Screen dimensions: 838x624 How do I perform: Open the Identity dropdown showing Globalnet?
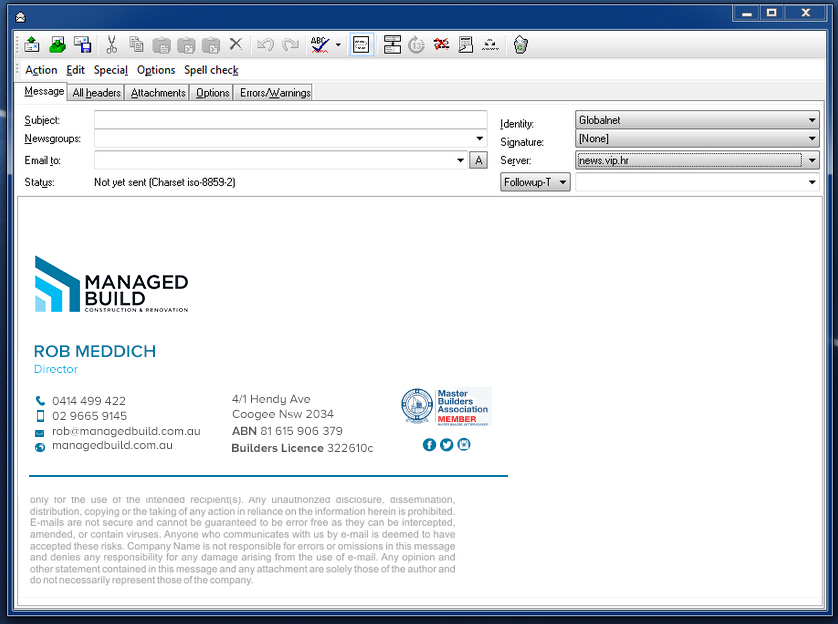[x=697, y=120]
